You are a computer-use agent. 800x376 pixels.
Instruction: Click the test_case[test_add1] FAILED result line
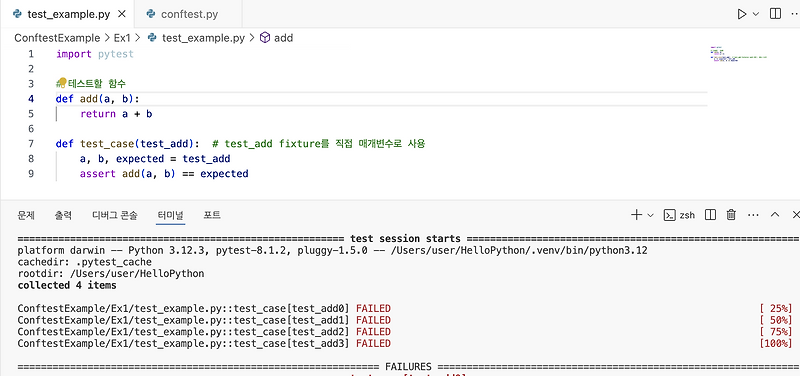click(x=204, y=320)
